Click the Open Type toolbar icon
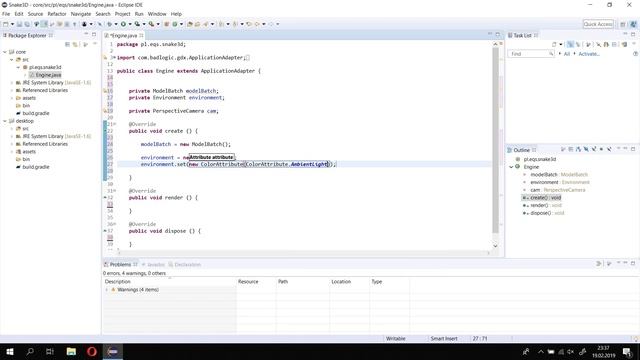The height and width of the screenshot is (360, 640). tap(190, 24)
